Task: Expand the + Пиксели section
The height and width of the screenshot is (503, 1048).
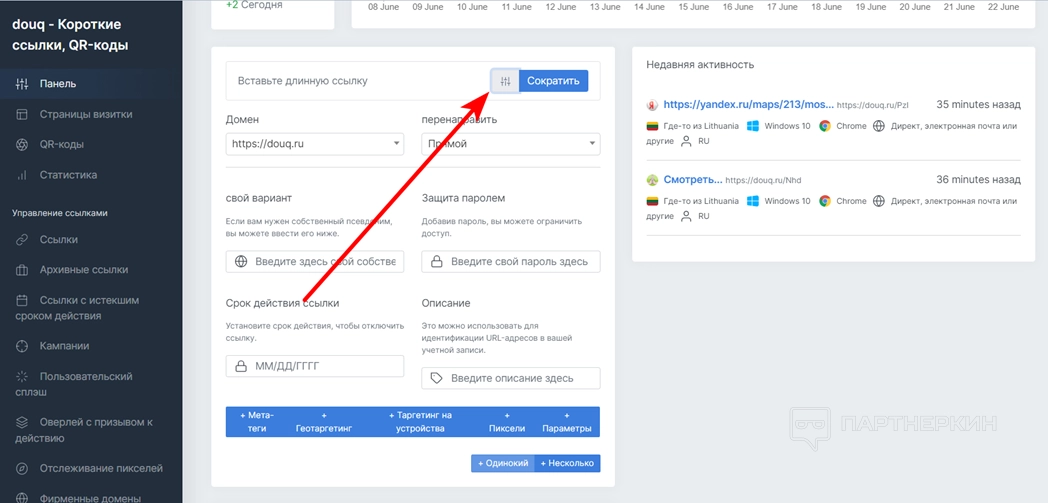Action: click(x=507, y=422)
